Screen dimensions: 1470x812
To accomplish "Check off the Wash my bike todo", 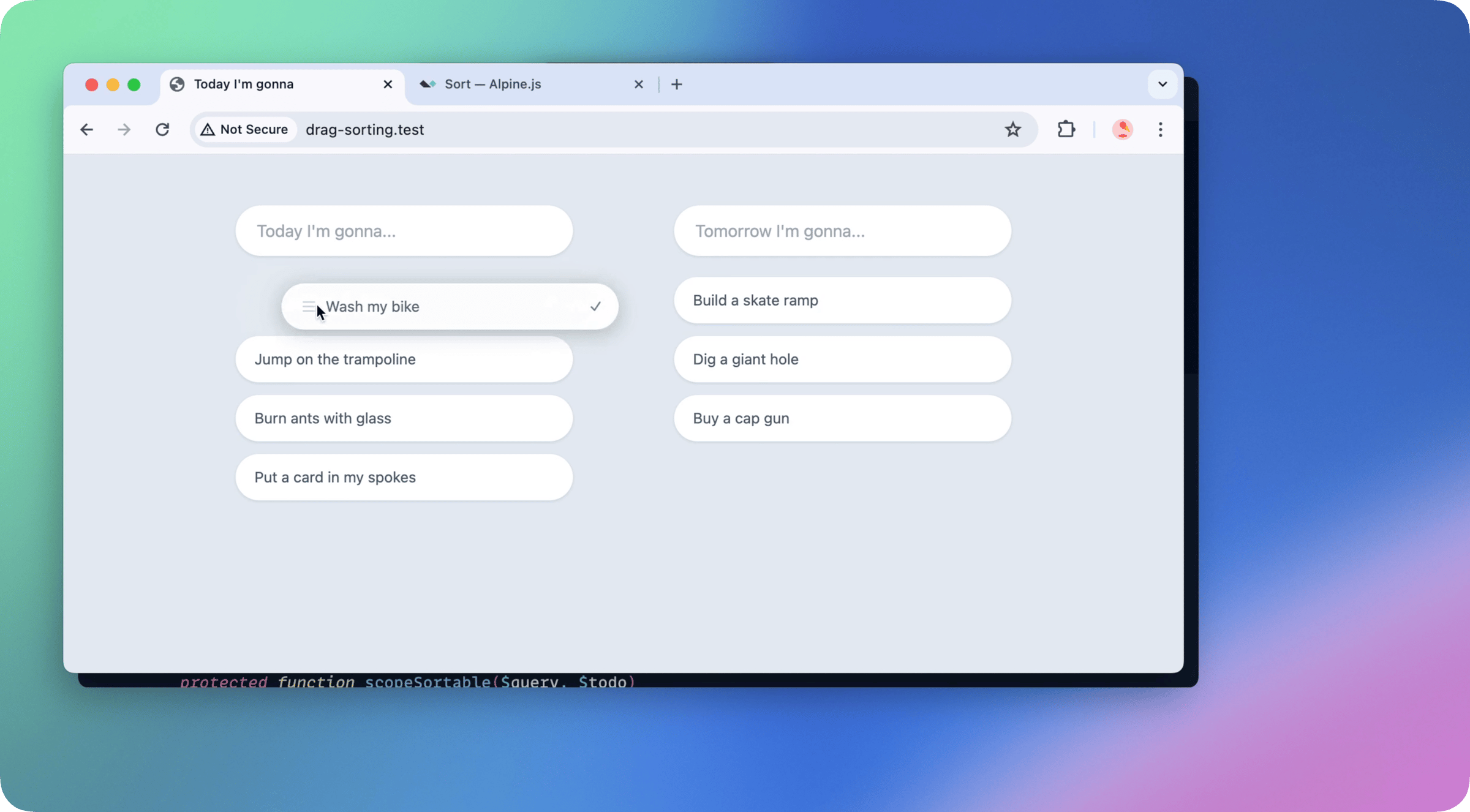I will click(595, 306).
